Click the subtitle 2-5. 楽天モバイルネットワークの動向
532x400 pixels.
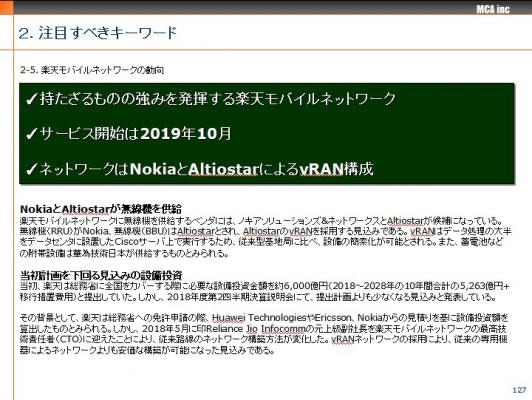(92, 70)
